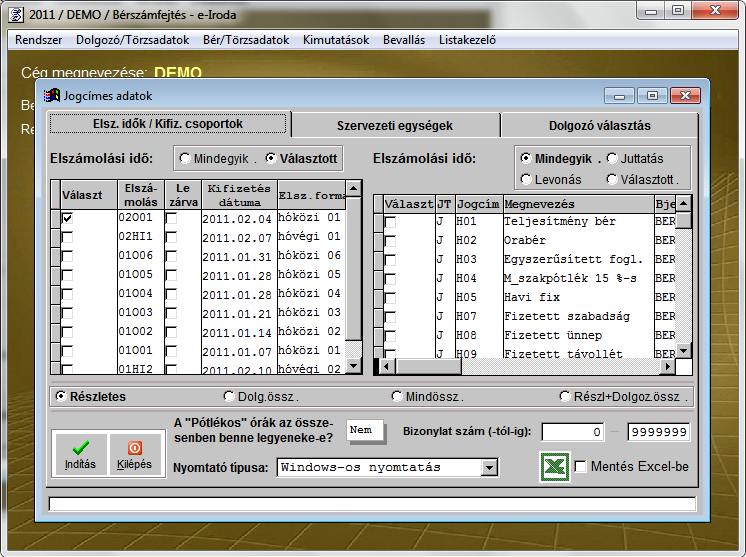The width and height of the screenshot is (746, 557).
Task: Click the main application title bar icon
Action: click(x=16, y=12)
